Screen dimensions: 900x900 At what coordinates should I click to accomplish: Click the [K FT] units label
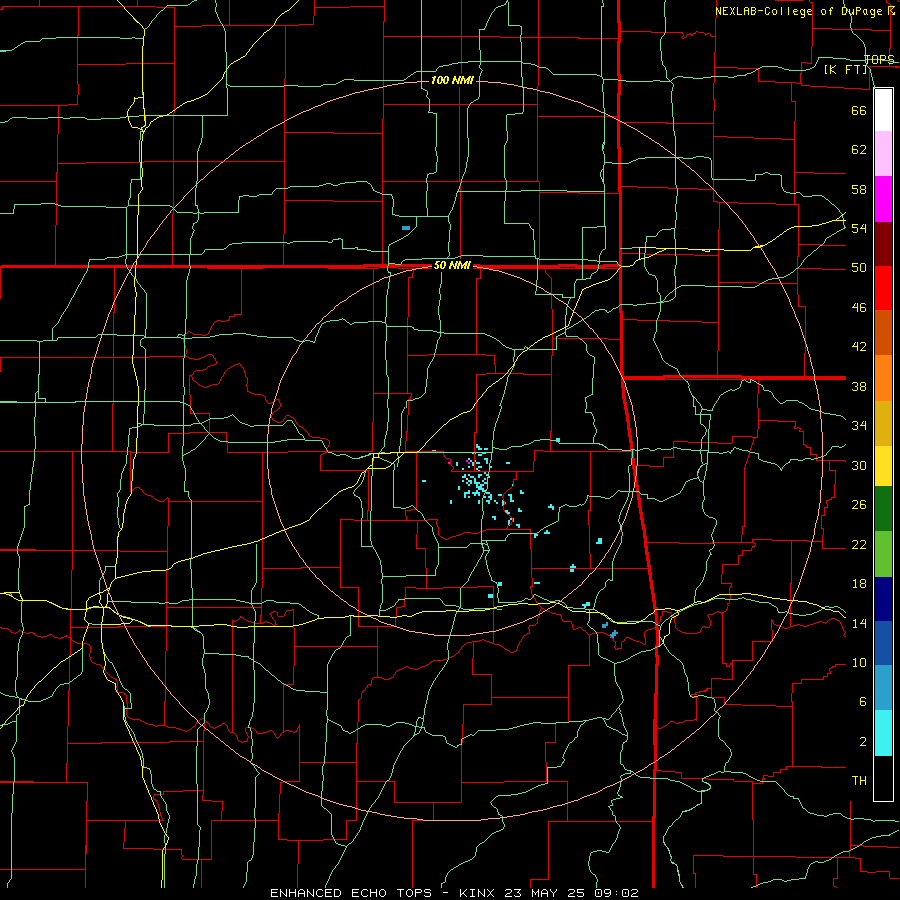(x=845, y=69)
